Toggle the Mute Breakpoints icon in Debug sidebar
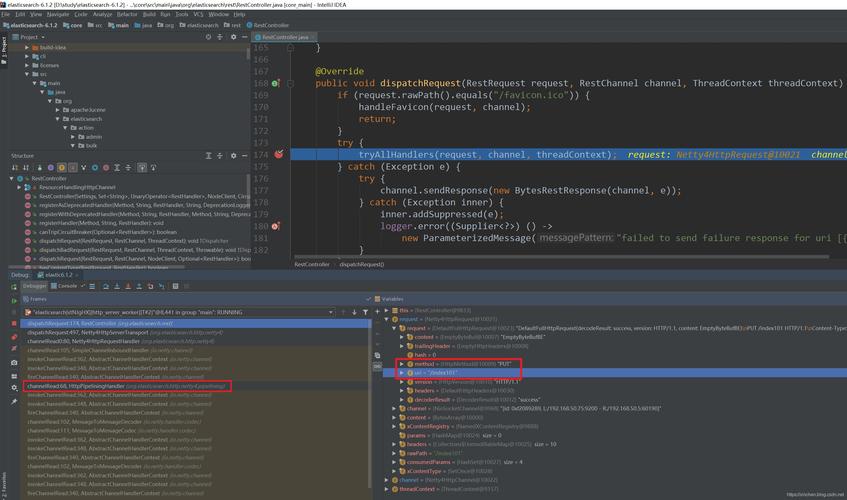This screenshot has width=847, height=500. tap(14, 348)
